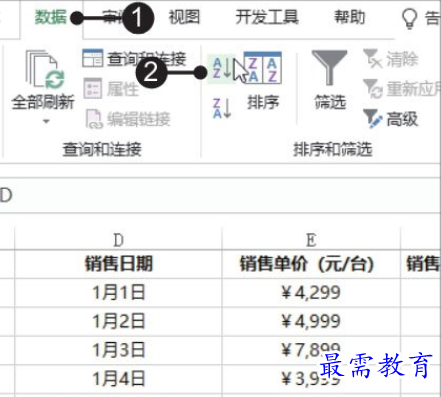Open the 帮助 tab

tap(349, 17)
